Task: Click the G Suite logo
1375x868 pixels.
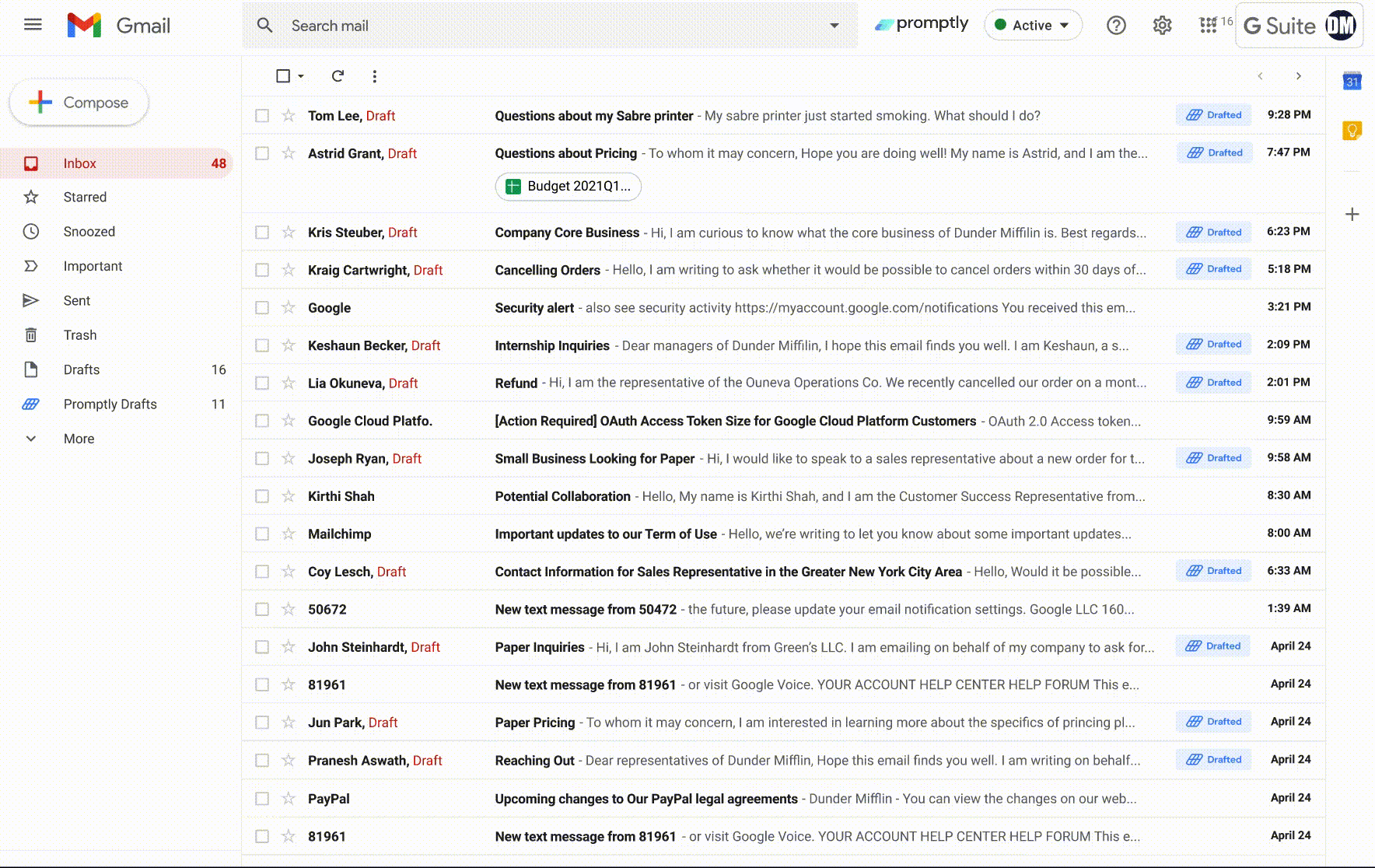Action: 1280,26
